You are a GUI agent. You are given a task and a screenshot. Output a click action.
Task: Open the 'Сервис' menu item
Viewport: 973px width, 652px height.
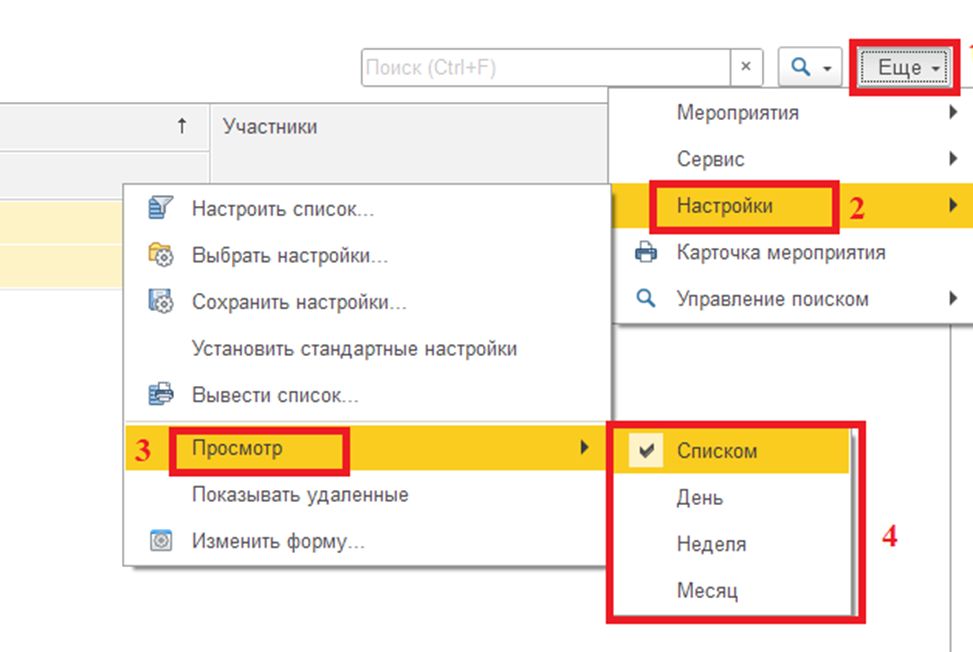tap(710, 159)
